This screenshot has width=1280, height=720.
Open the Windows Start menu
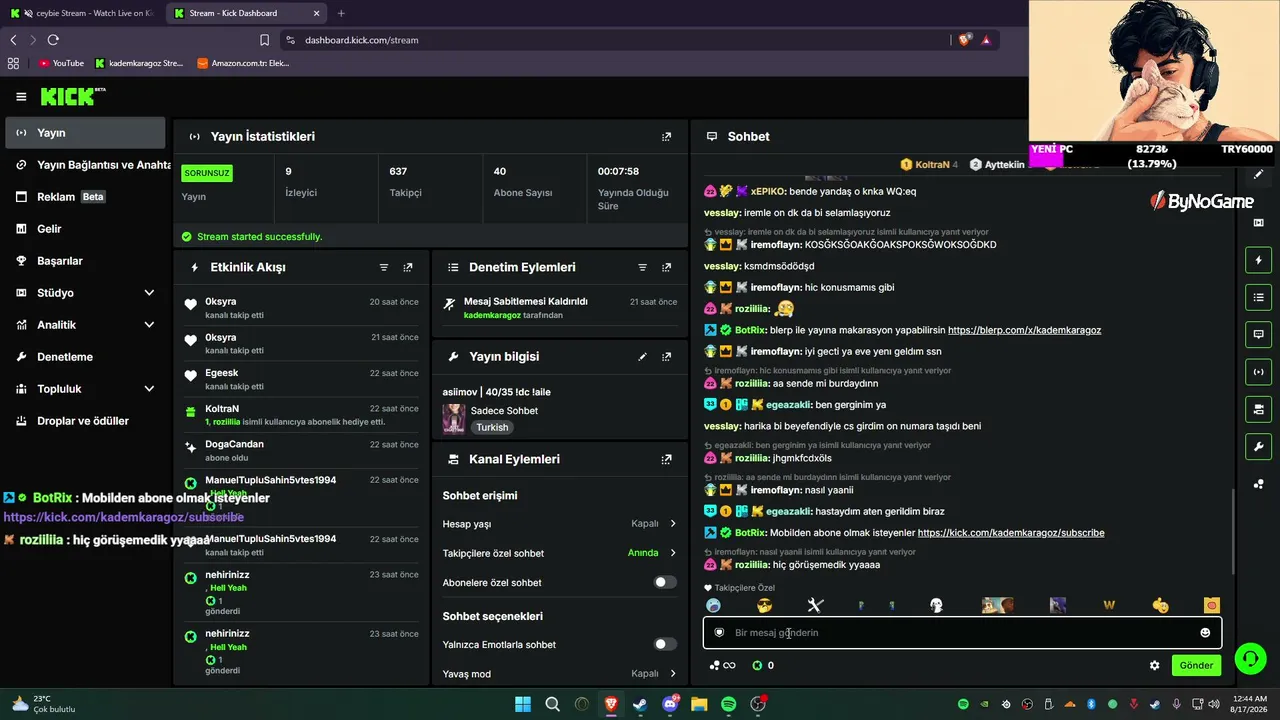point(522,704)
